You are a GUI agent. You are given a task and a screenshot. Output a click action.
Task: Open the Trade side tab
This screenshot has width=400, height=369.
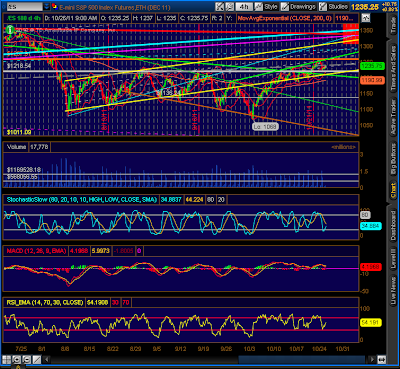click(393, 25)
